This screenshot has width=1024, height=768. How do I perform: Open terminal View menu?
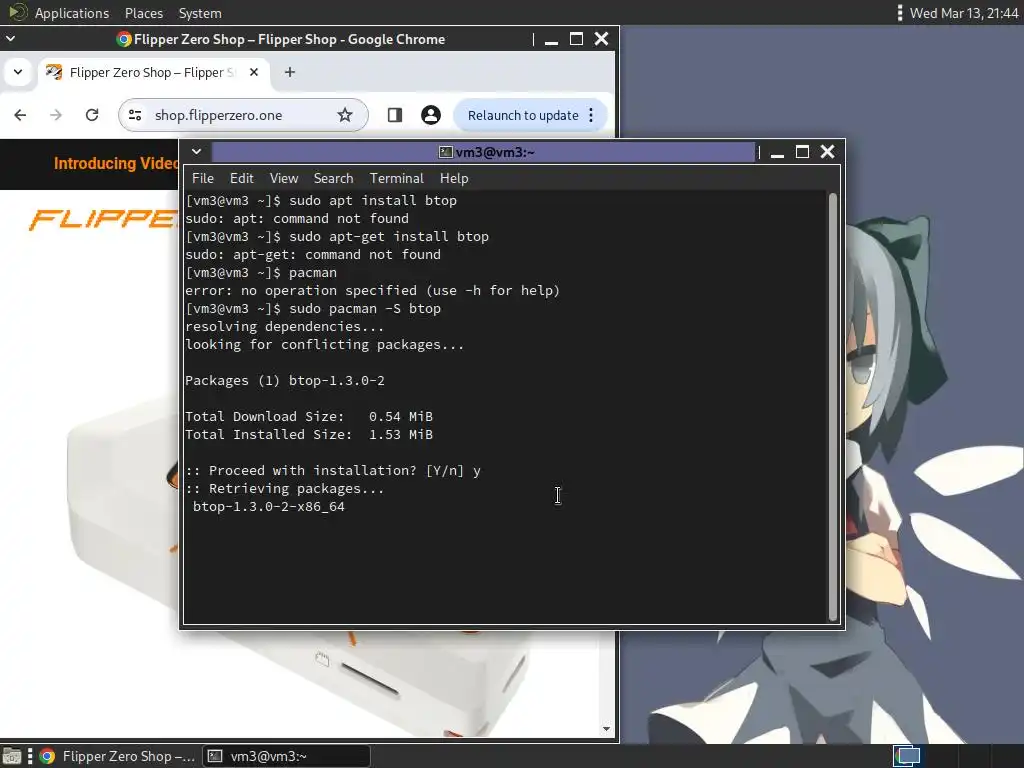(x=283, y=178)
